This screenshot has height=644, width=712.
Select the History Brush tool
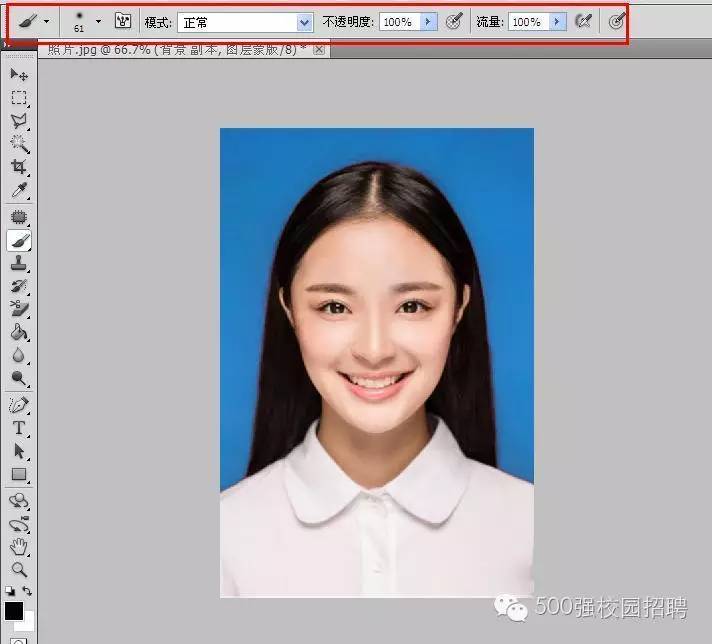pos(19,286)
